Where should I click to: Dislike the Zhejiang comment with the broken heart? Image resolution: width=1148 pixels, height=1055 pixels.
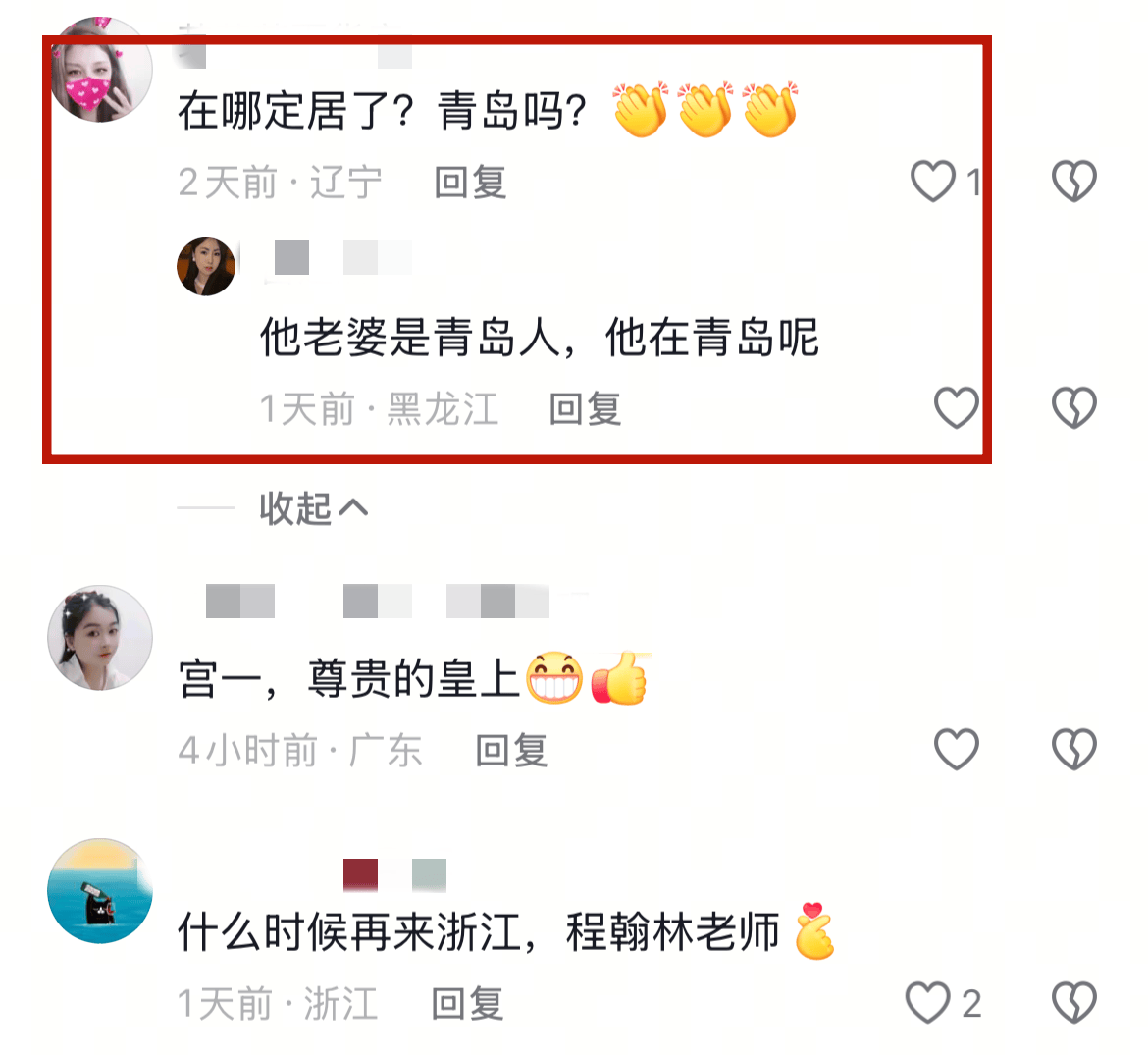[1074, 1002]
